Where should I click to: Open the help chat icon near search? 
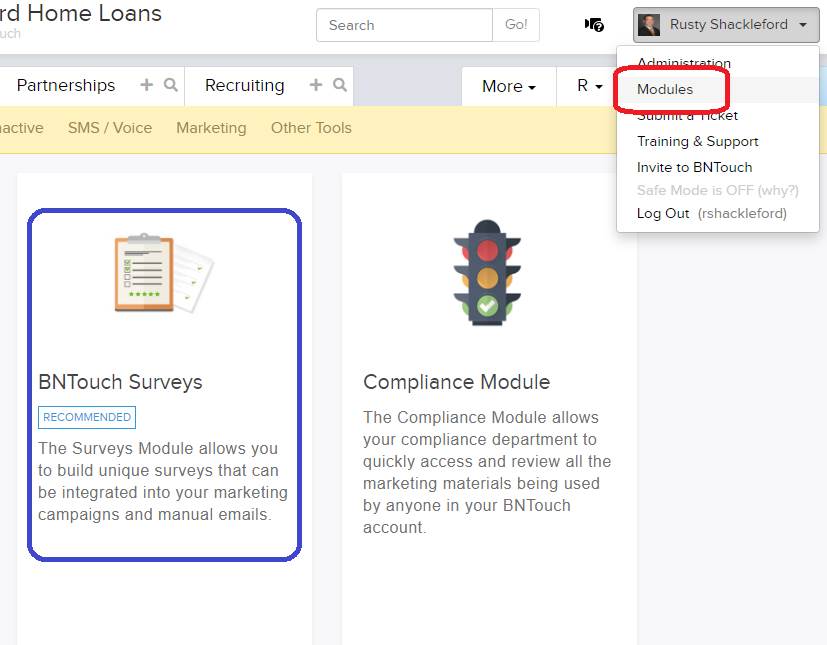click(x=594, y=25)
